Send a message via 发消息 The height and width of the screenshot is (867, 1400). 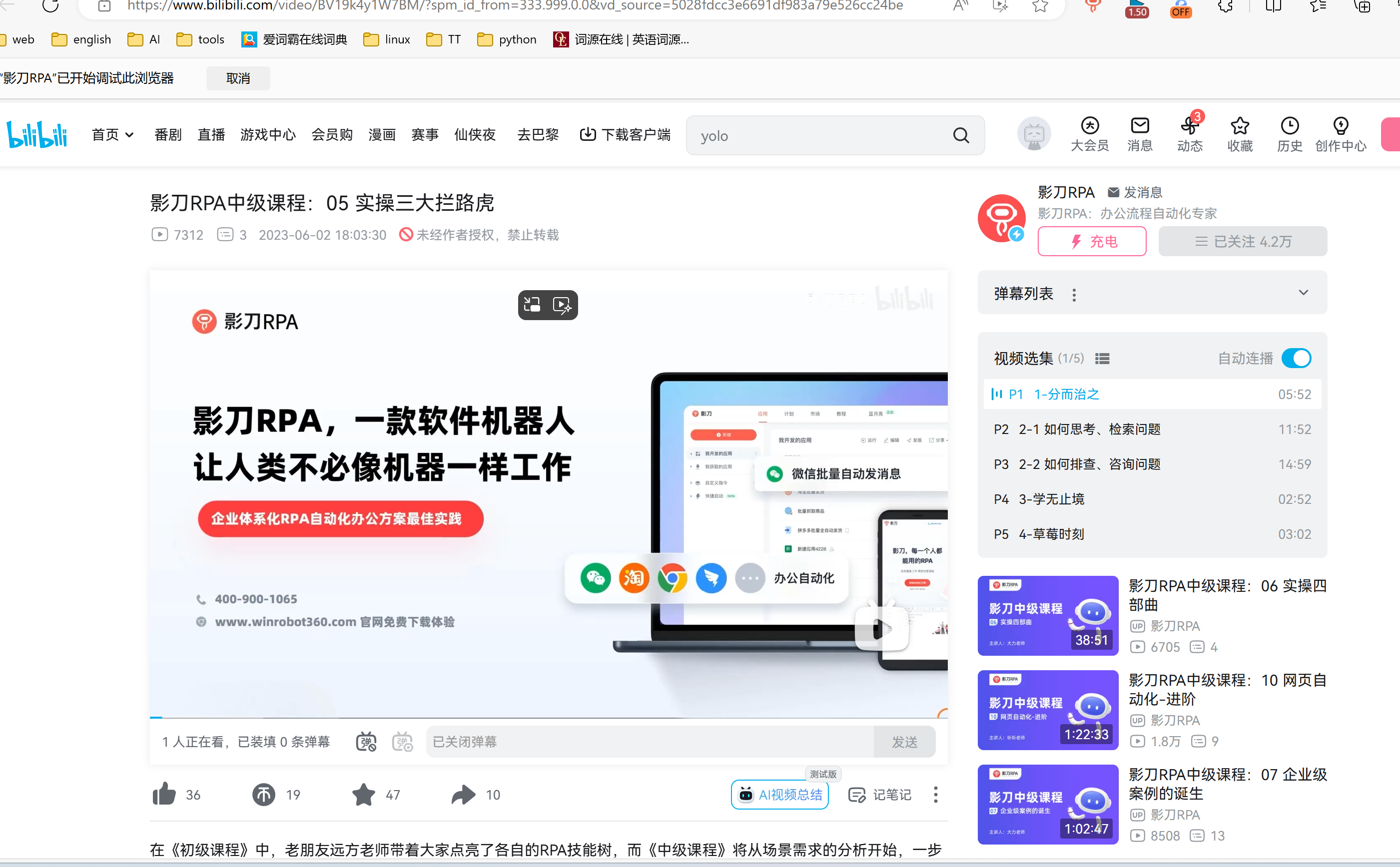(1135, 192)
